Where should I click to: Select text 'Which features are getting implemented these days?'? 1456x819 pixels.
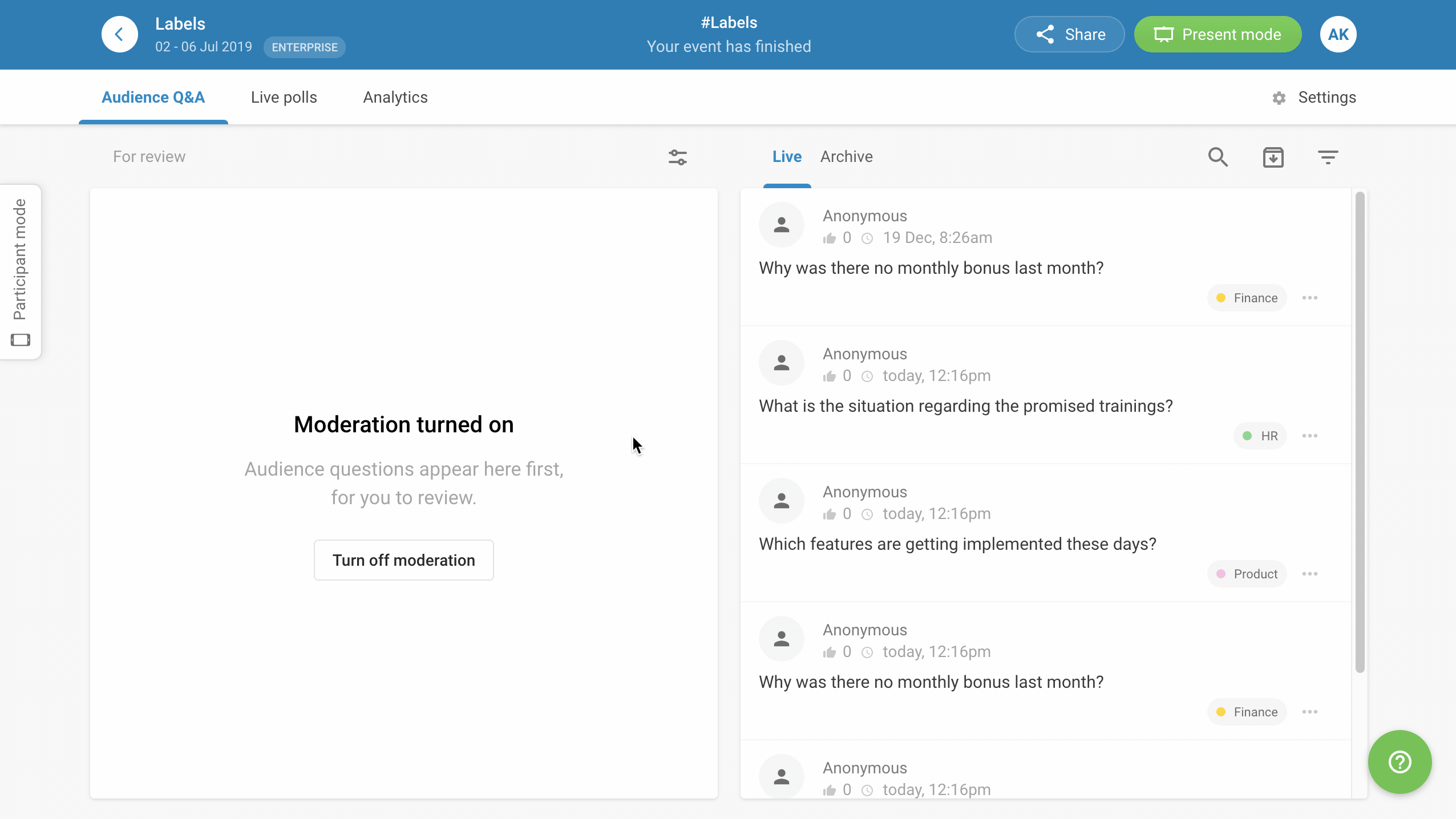(x=957, y=544)
